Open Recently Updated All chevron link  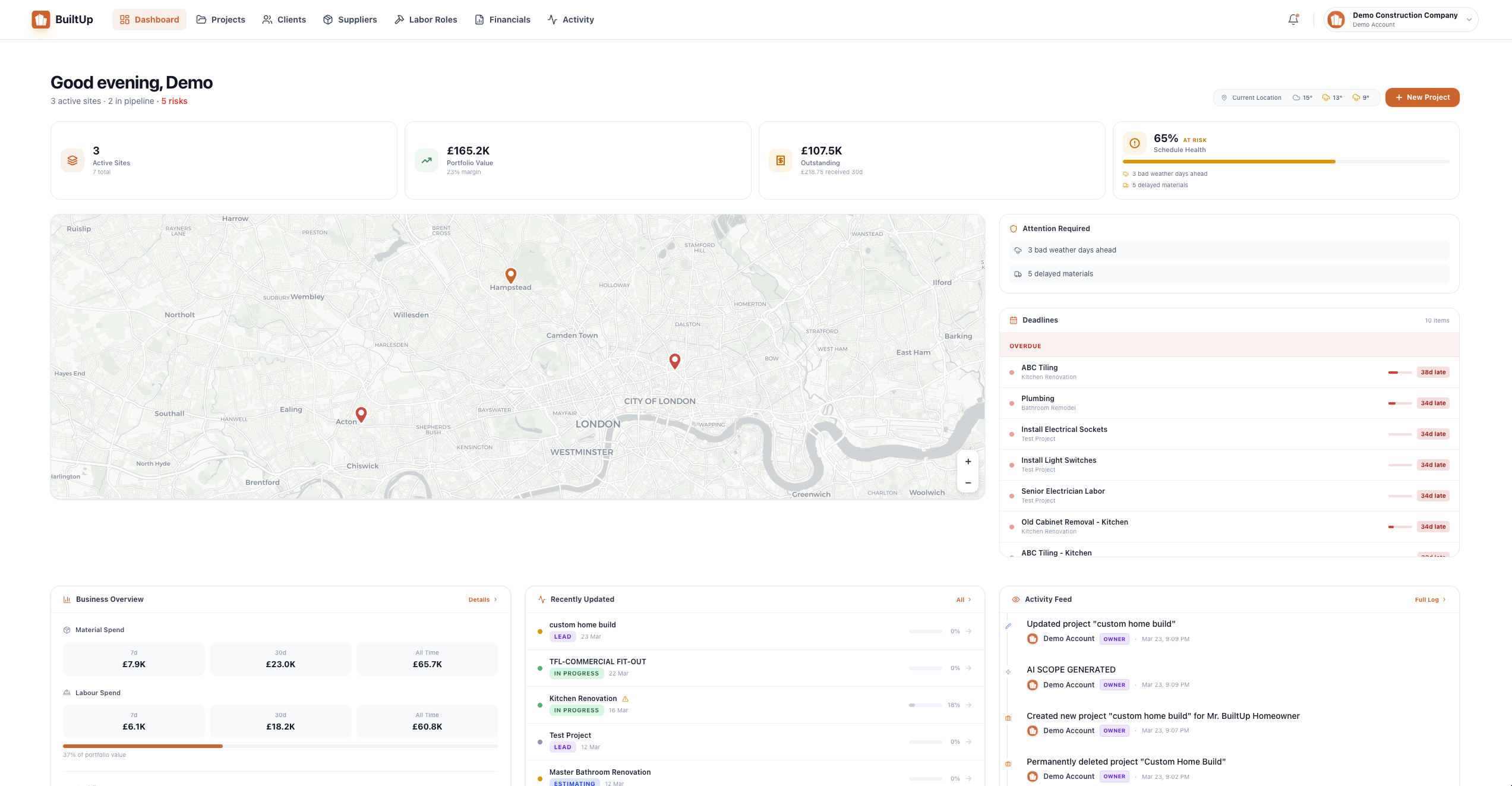(x=964, y=599)
